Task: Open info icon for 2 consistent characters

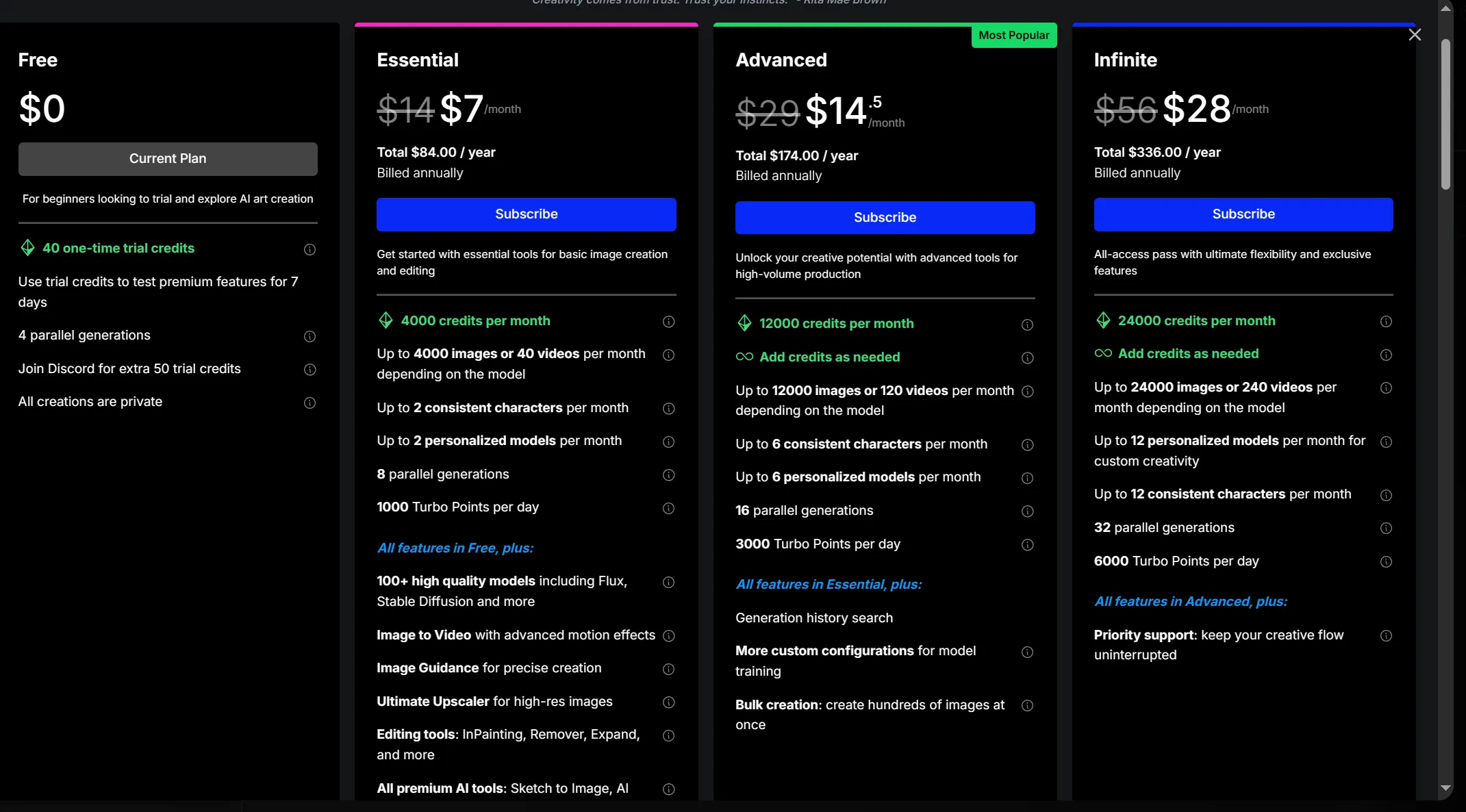Action: [669, 409]
